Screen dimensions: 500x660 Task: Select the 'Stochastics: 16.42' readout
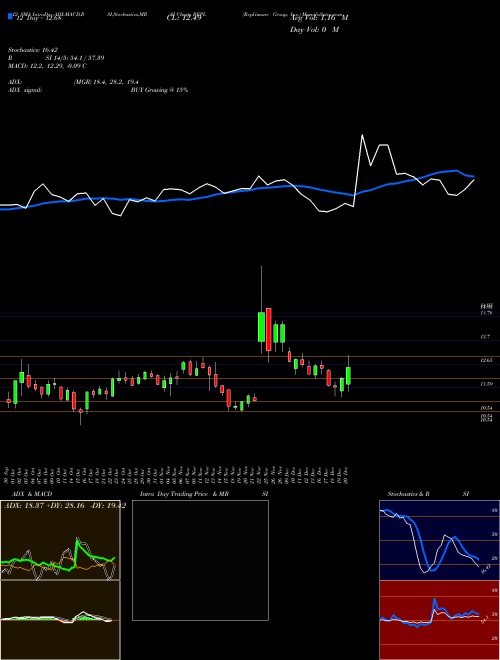[x=32, y=50]
